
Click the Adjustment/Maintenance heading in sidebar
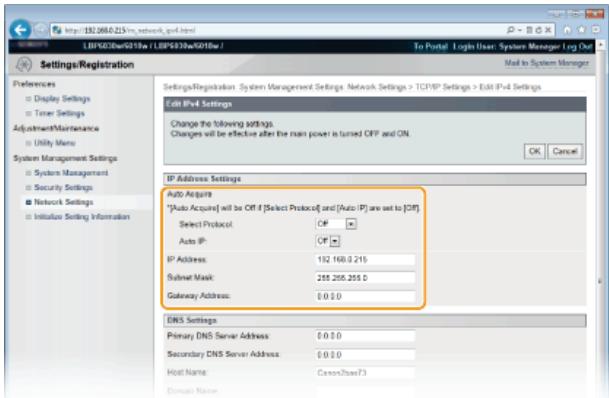point(56,128)
